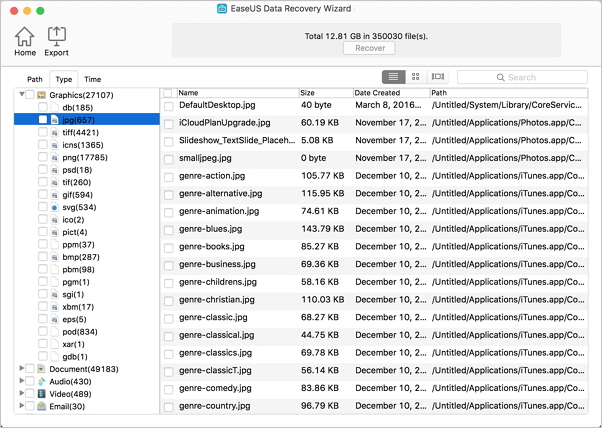Select the genre-country.jpg file name

(215, 406)
